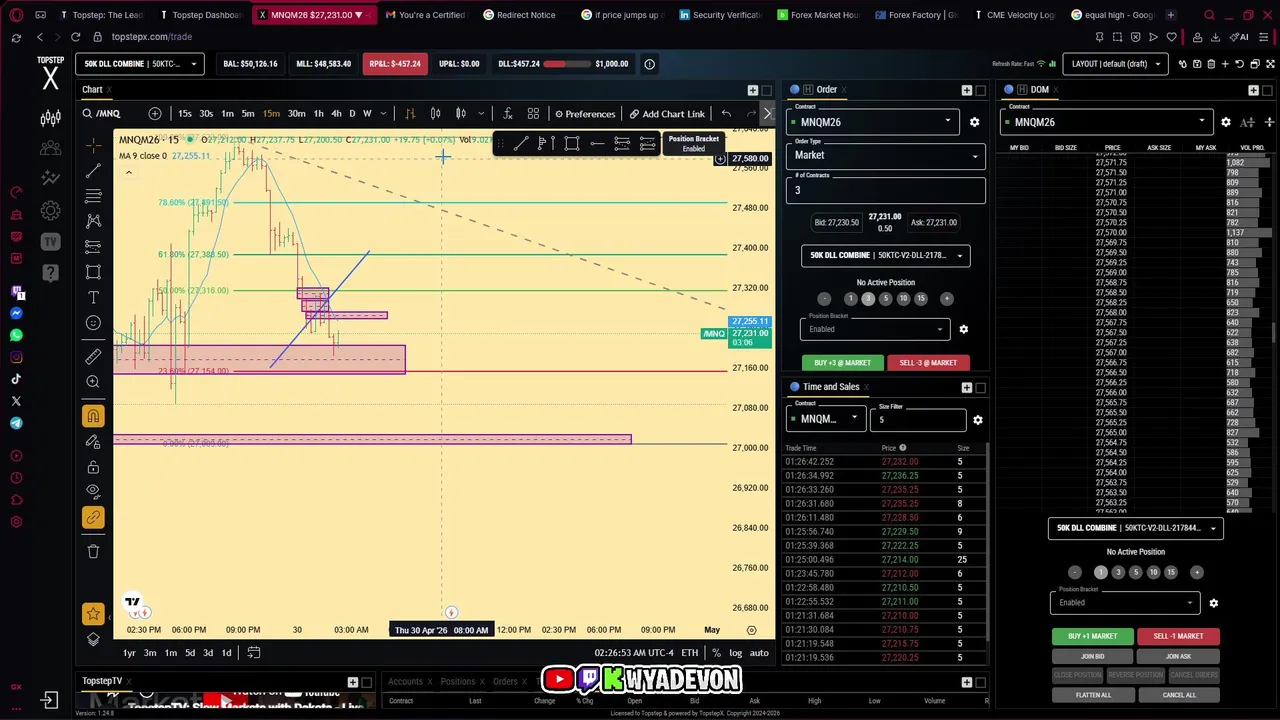Open the 50K DLL COMBINE account dropdown in top bar

140,64
